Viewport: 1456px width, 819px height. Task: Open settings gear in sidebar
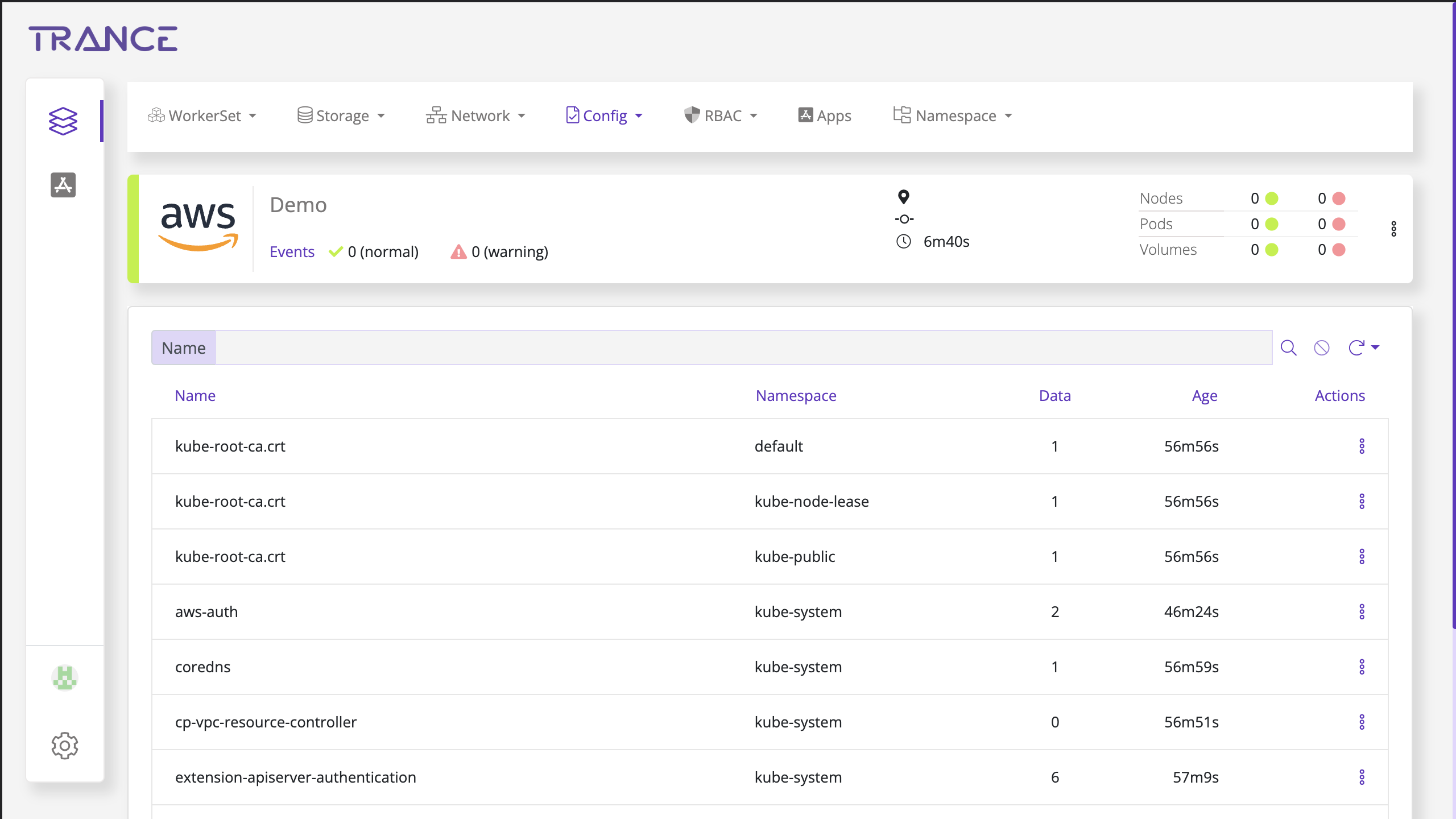(64, 745)
